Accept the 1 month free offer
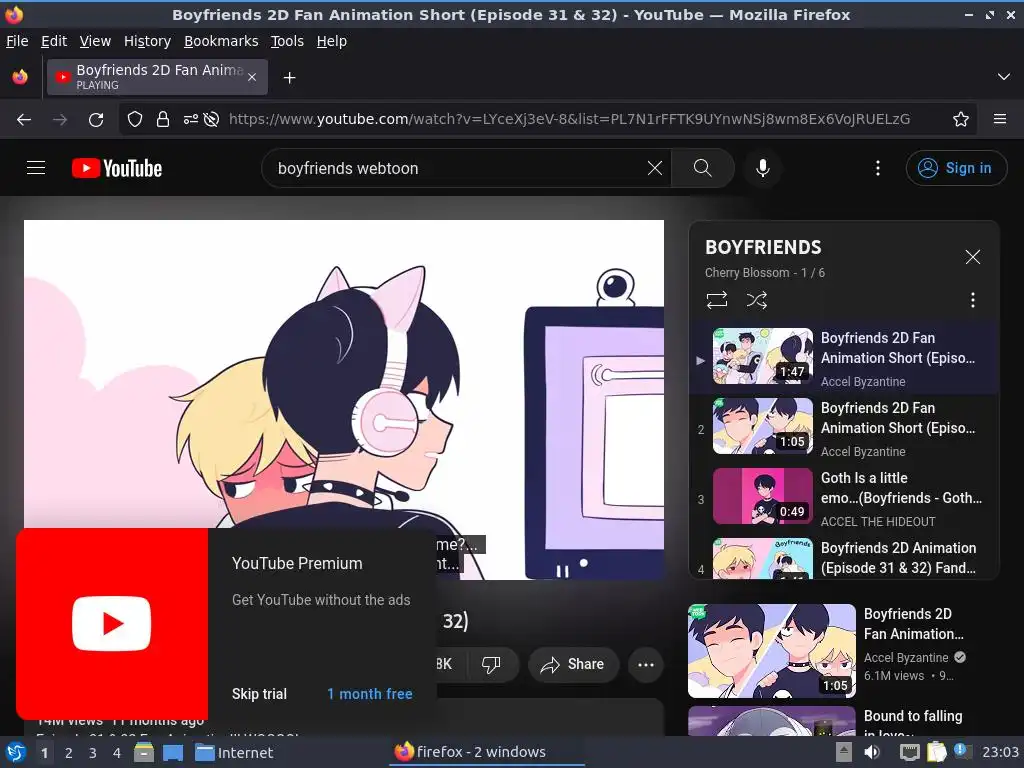1024x768 pixels. 370,694
